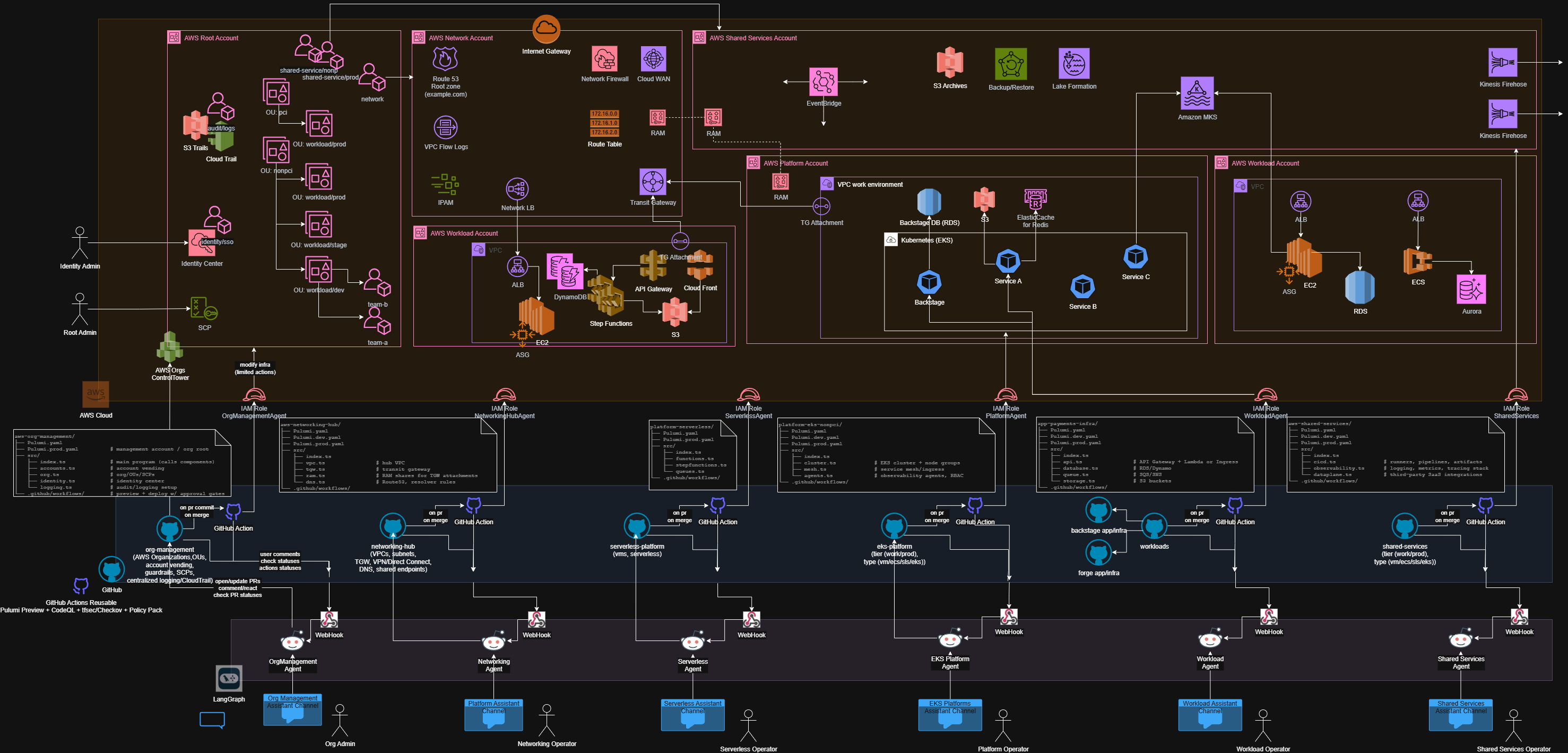Screen dimensions: 1568x753
Task: Click the Internet Gateway cloud icon
Action: coord(546,29)
